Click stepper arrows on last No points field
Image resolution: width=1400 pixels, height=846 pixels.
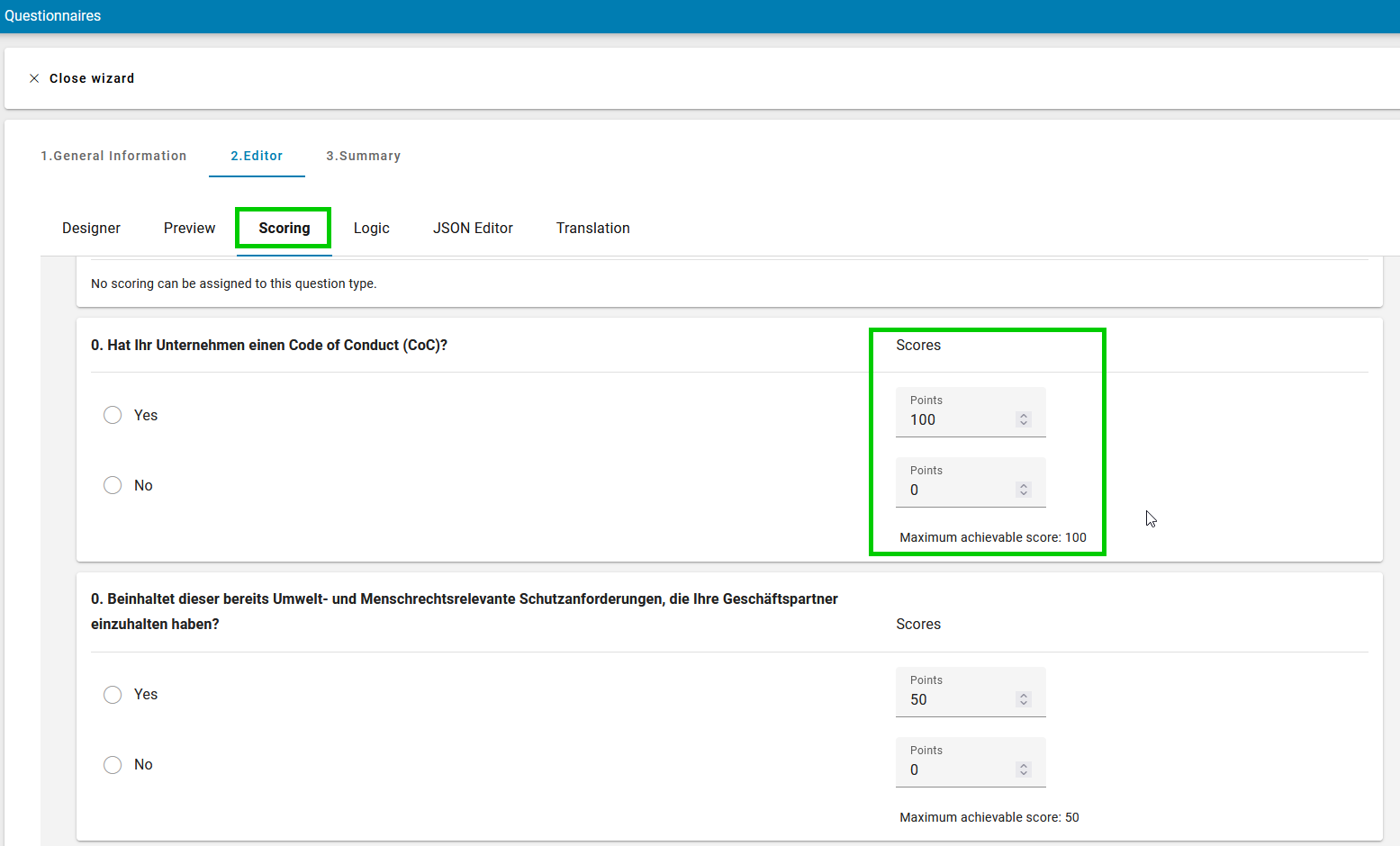coord(1023,769)
